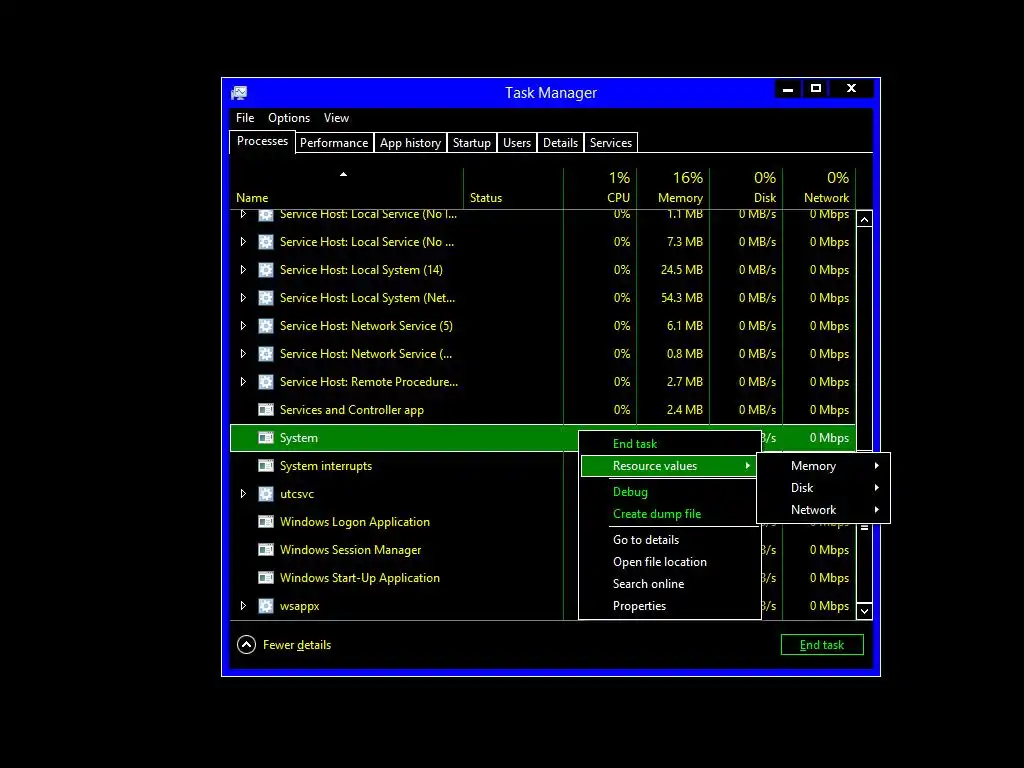The width and height of the screenshot is (1024, 768).
Task: Select Go to details in context menu
Action: 669,540
